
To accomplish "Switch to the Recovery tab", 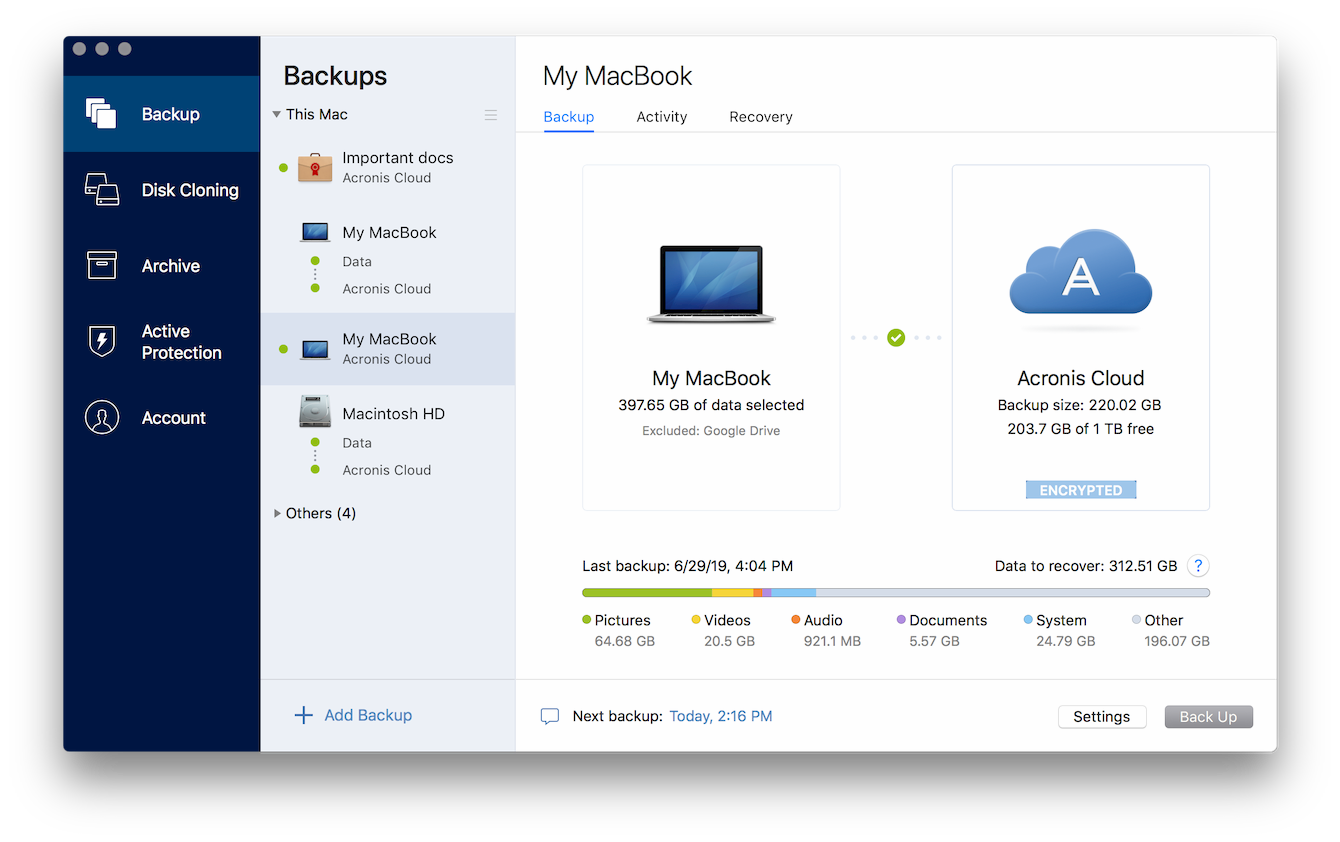I will pyautogui.click(x=760, y=117).
